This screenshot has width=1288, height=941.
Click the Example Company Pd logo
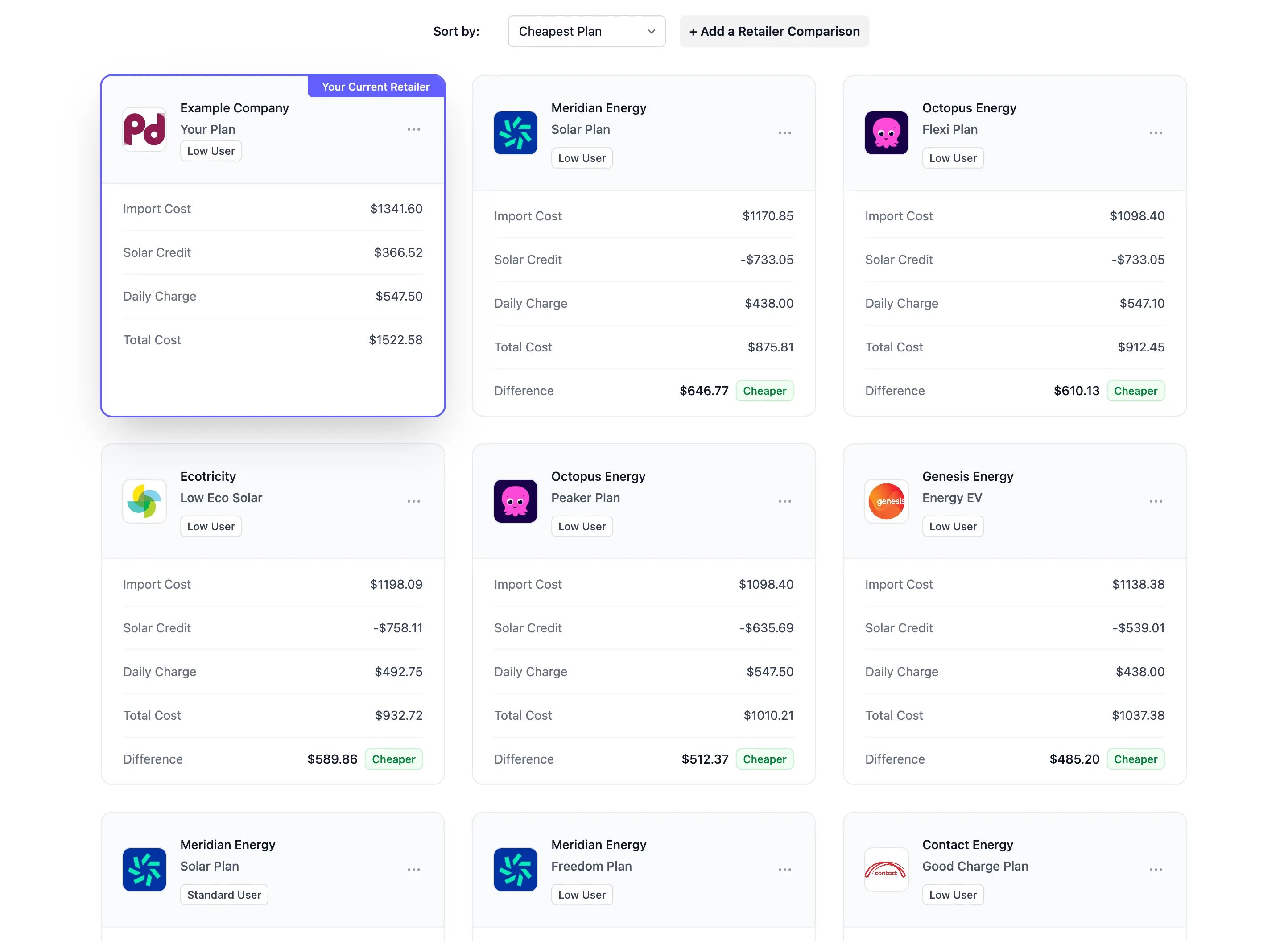144,129
